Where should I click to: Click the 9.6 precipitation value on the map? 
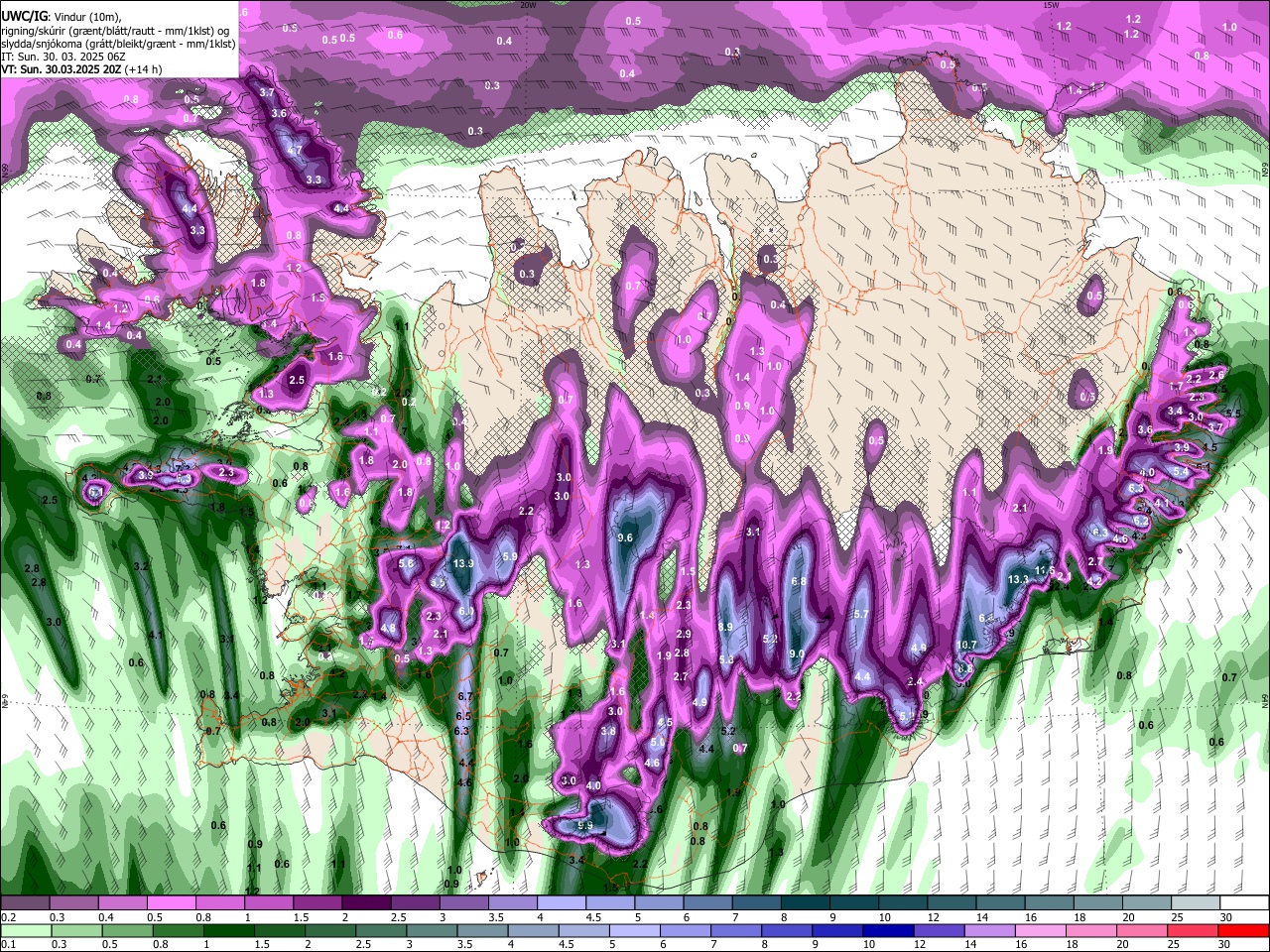pos(625,537)
